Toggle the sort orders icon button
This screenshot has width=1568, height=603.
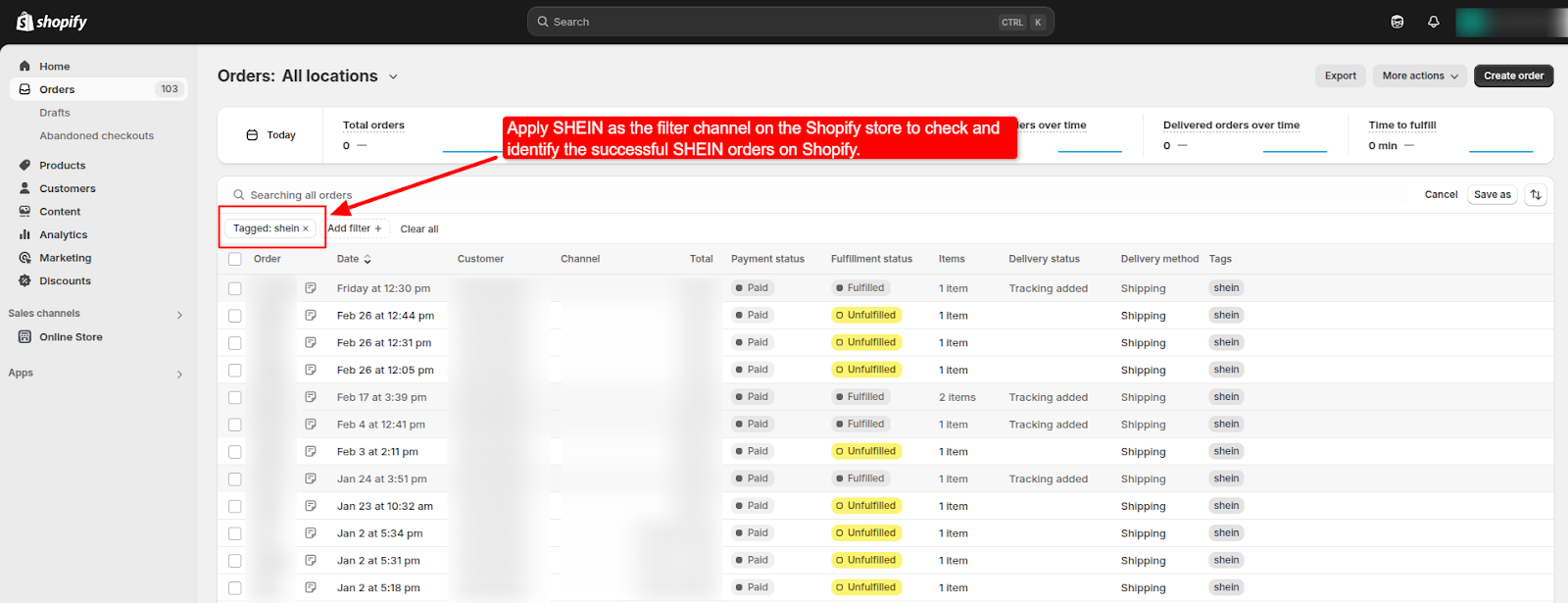click(1536, 194)
